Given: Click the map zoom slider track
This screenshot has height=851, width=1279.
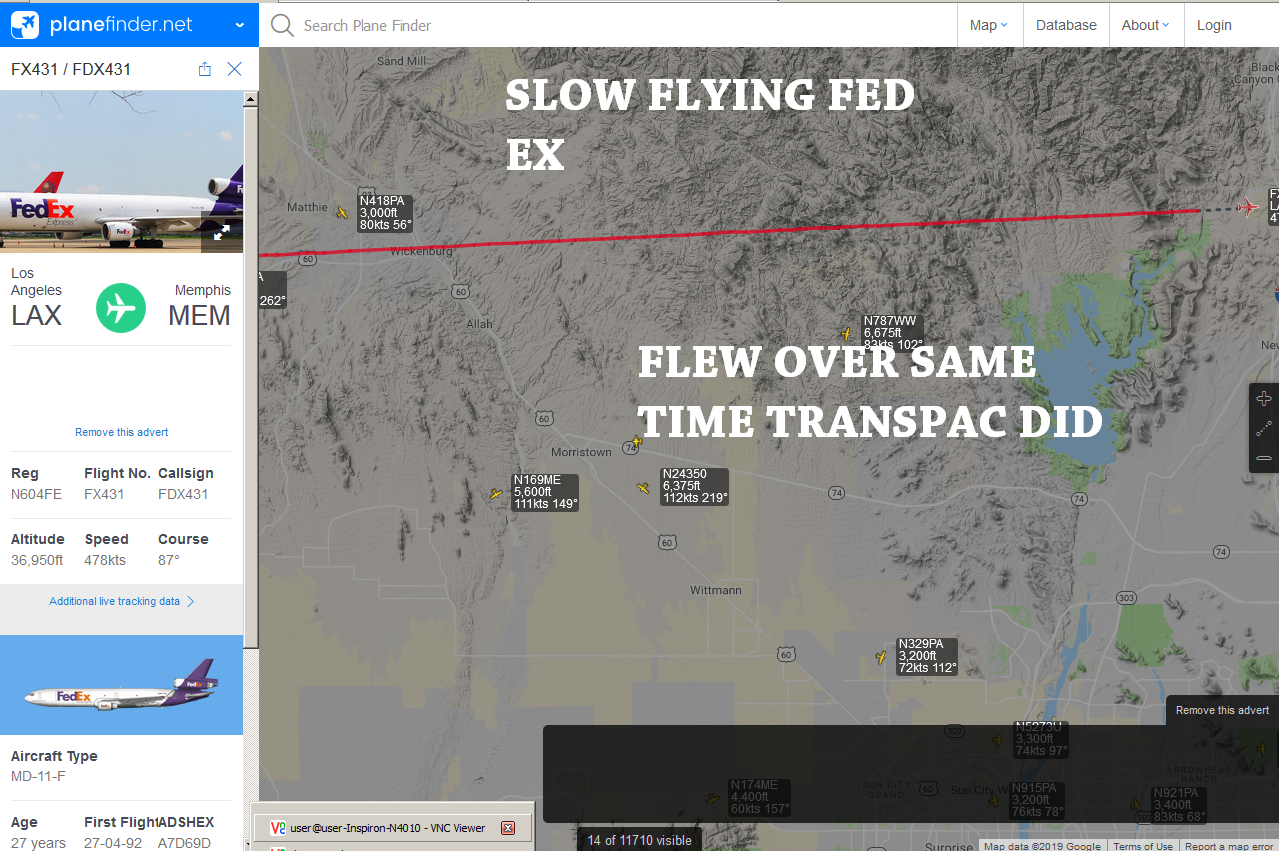Looking at the screenshot, I should [x=1264, y=429].
